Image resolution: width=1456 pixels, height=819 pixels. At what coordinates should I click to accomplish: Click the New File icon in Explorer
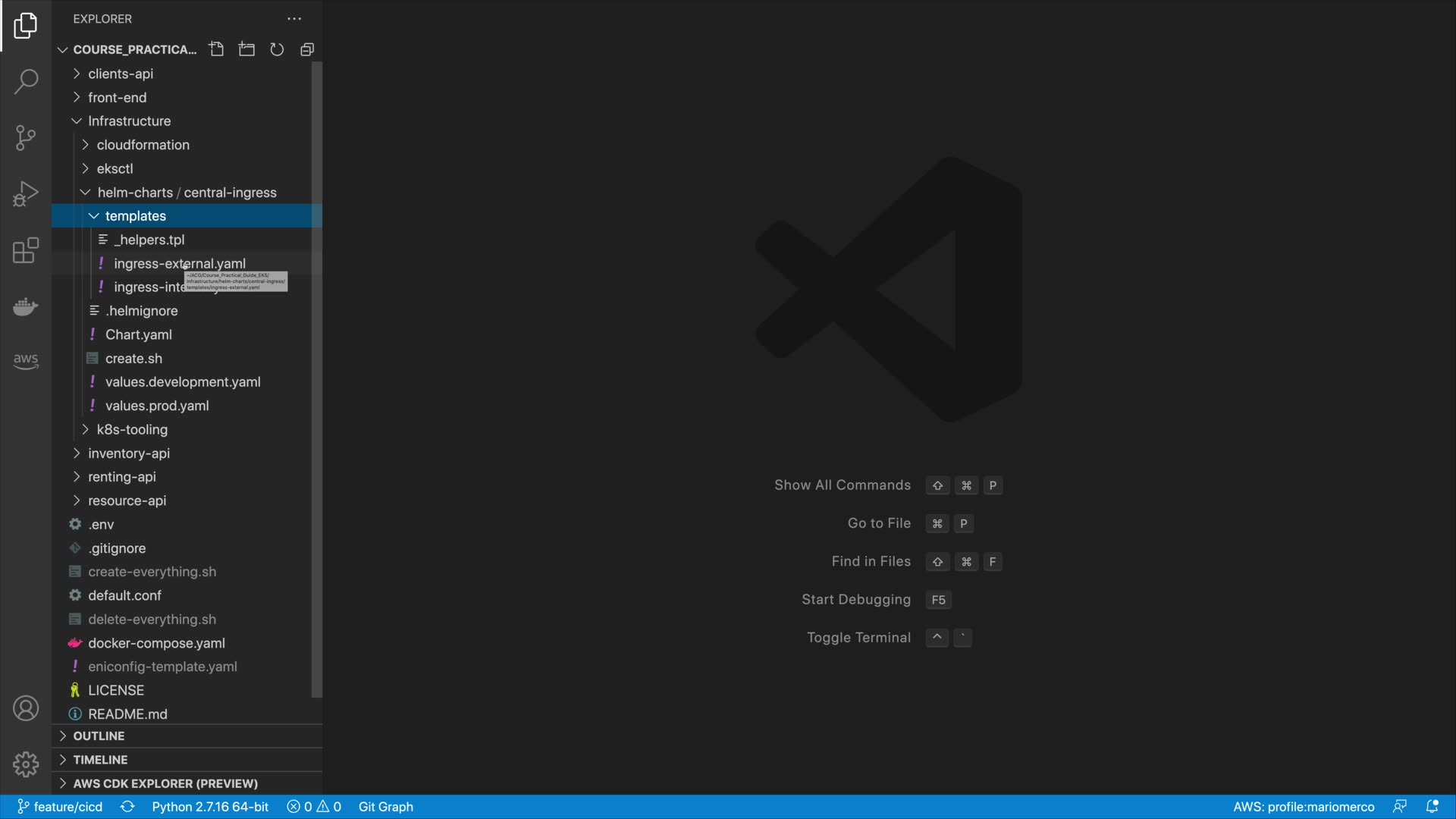[217, 49]
